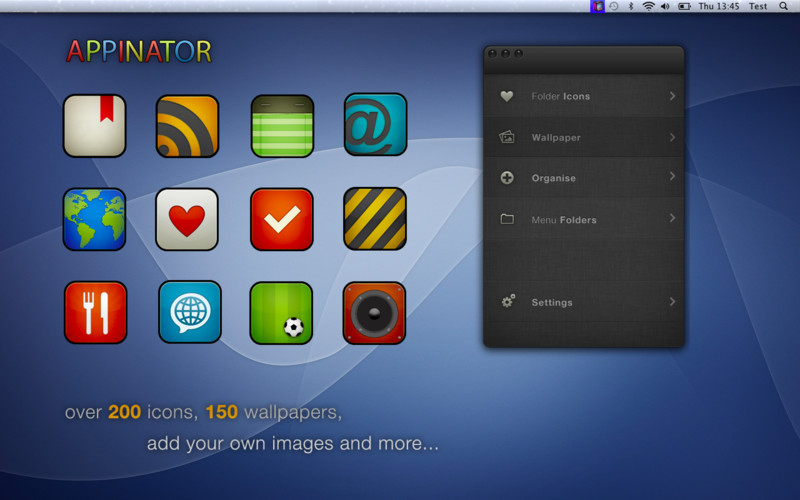Open the Wi-Fi status menu
Image resolution: width=800 pixels, height=500 pixels.
click(648, 6)
